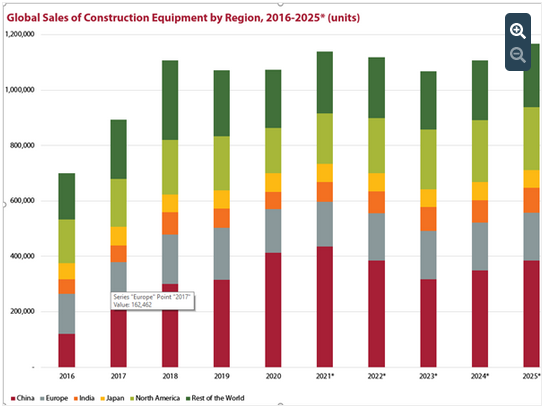Click the zoom in magnifier icon

pos(518,31)
